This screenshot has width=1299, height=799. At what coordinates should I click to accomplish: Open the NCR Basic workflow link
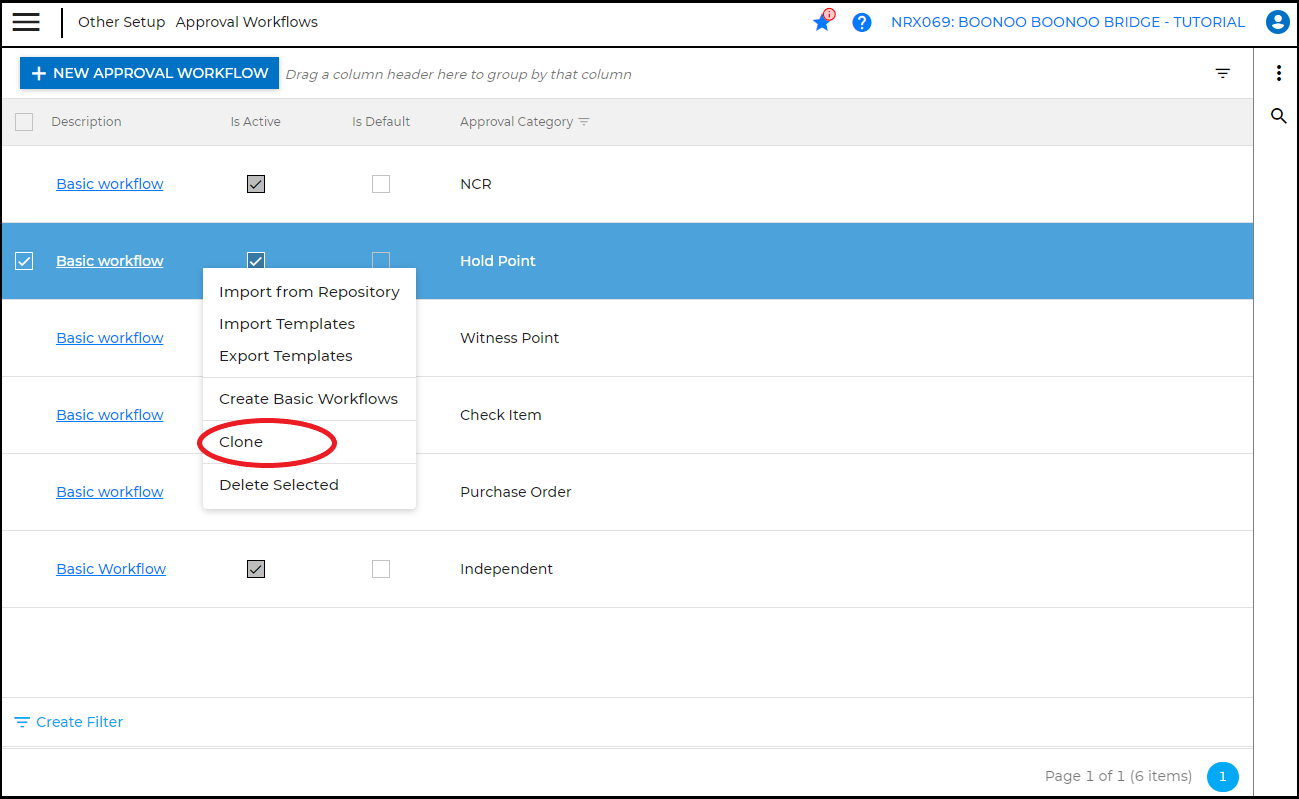[x=110, y=184]
